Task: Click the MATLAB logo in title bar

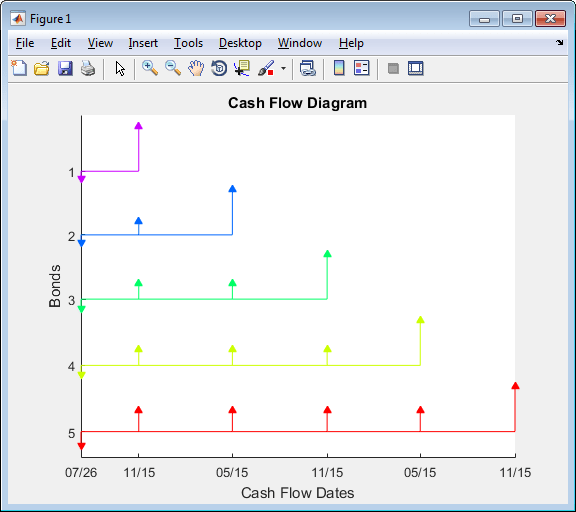Action: click(18, 18)
